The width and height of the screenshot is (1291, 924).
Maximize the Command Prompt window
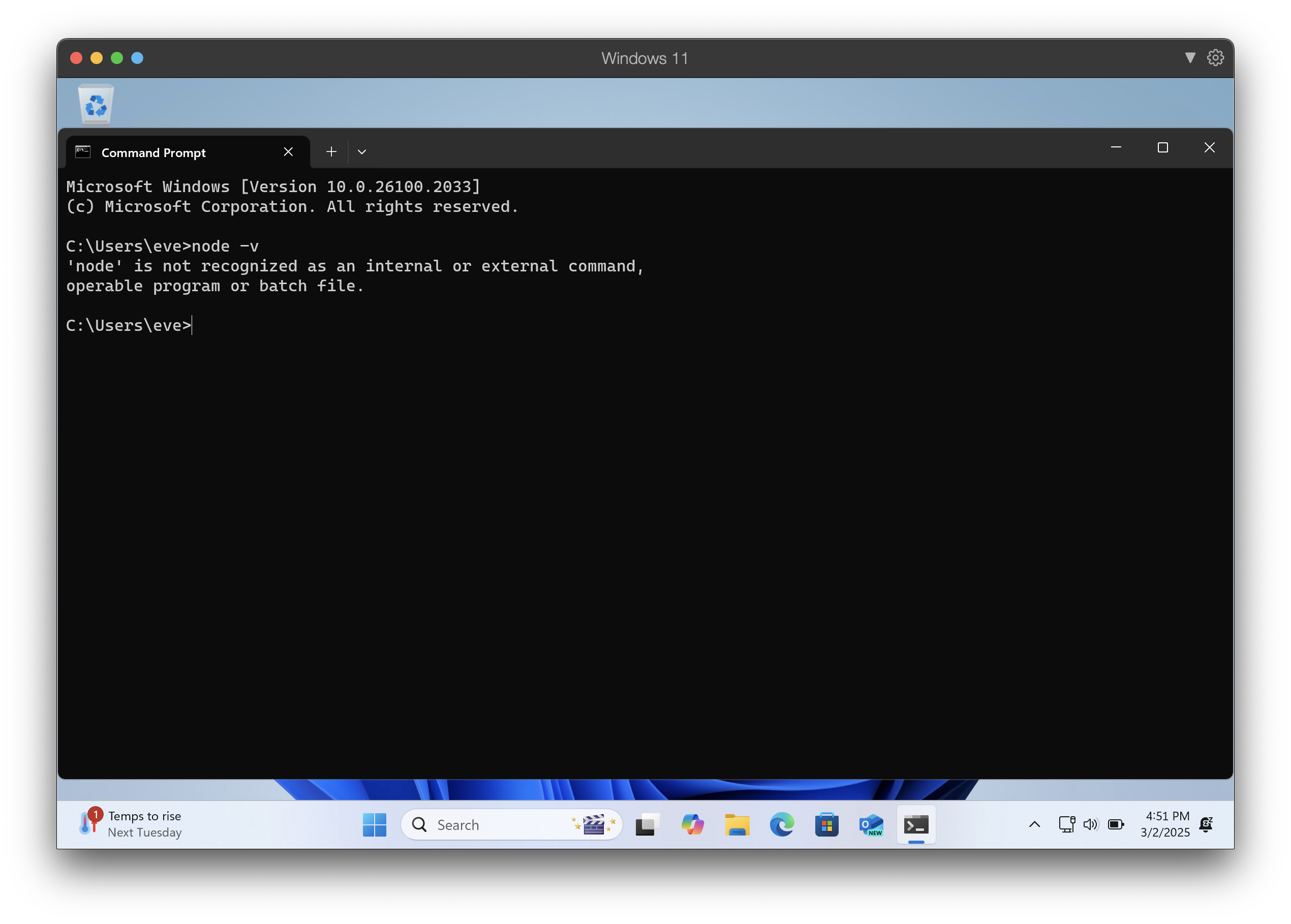tap(1162, 148)
